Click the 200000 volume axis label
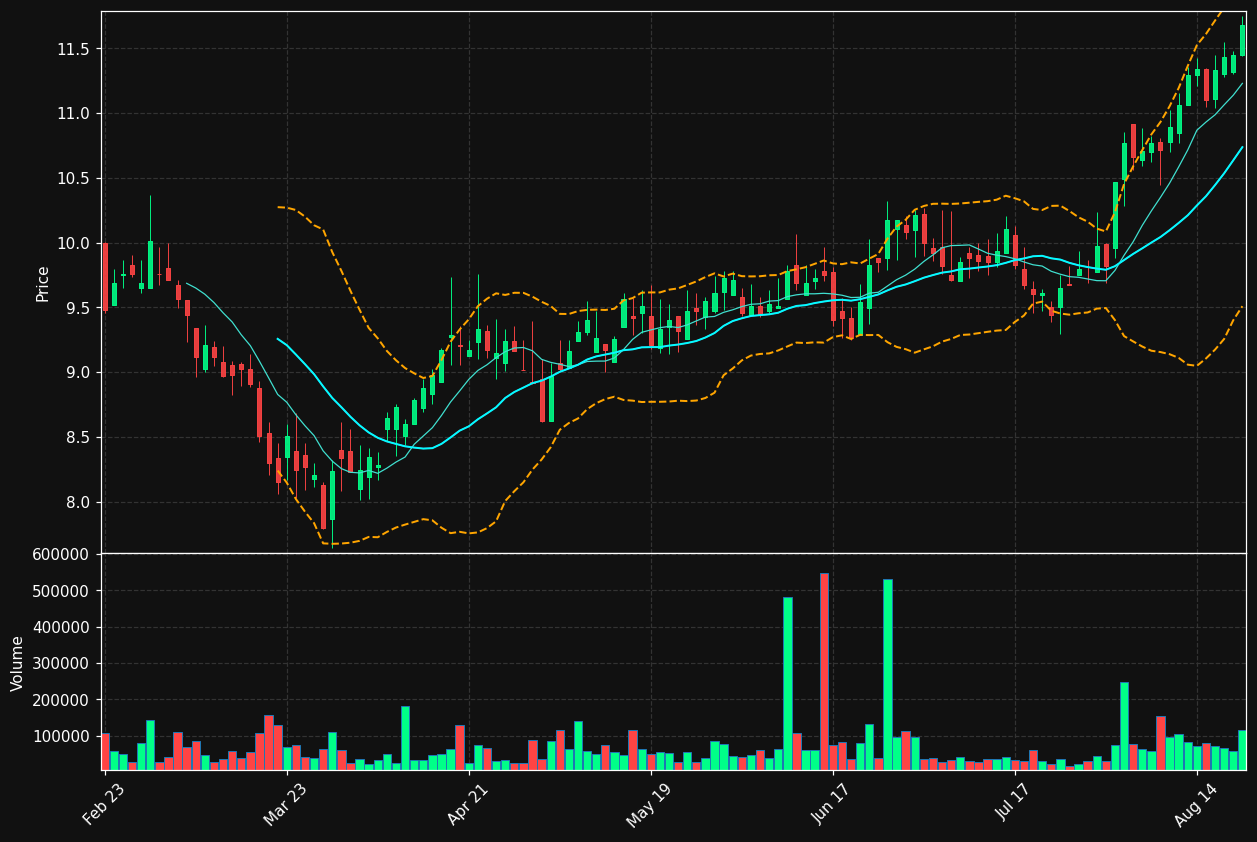Viewport: 1257px width, 842px height. coord(61,700)
